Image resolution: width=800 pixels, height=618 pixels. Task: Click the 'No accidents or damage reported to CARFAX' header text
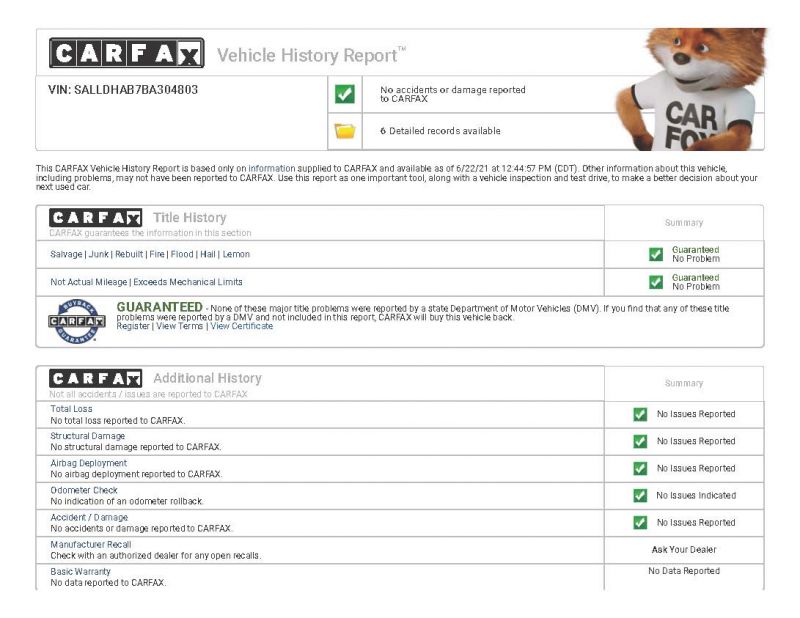pos(453,94)
